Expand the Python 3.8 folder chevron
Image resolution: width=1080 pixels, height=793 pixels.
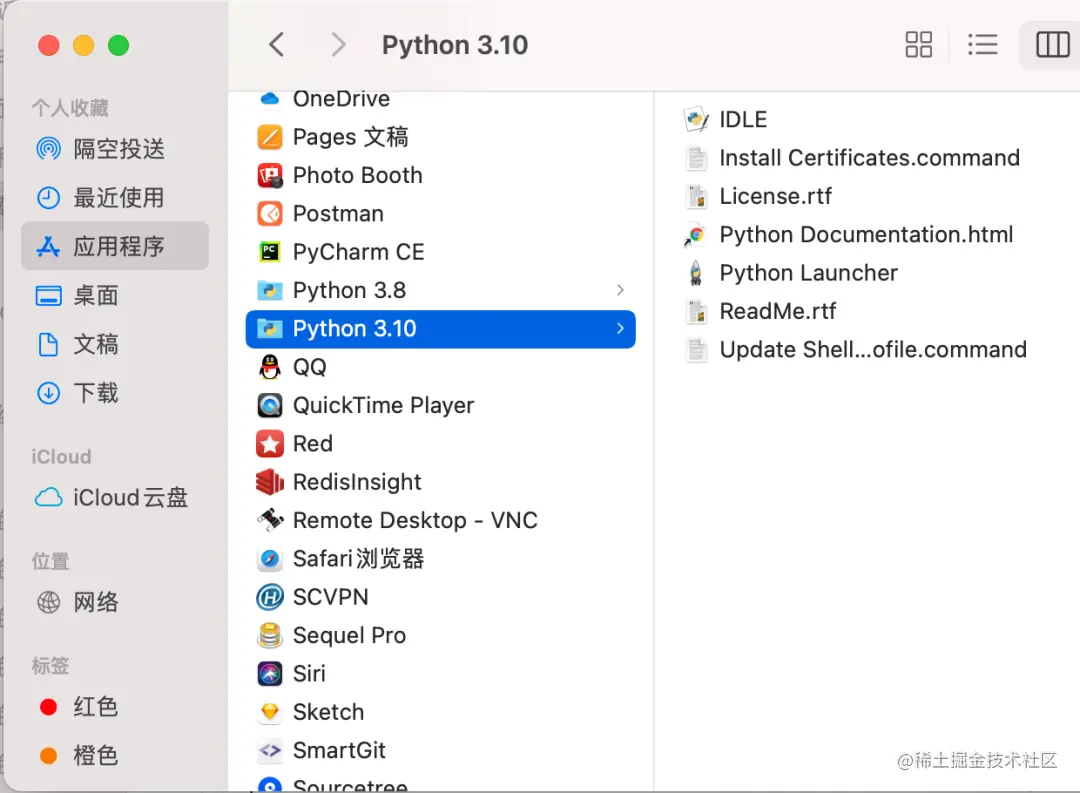(620, 290)
